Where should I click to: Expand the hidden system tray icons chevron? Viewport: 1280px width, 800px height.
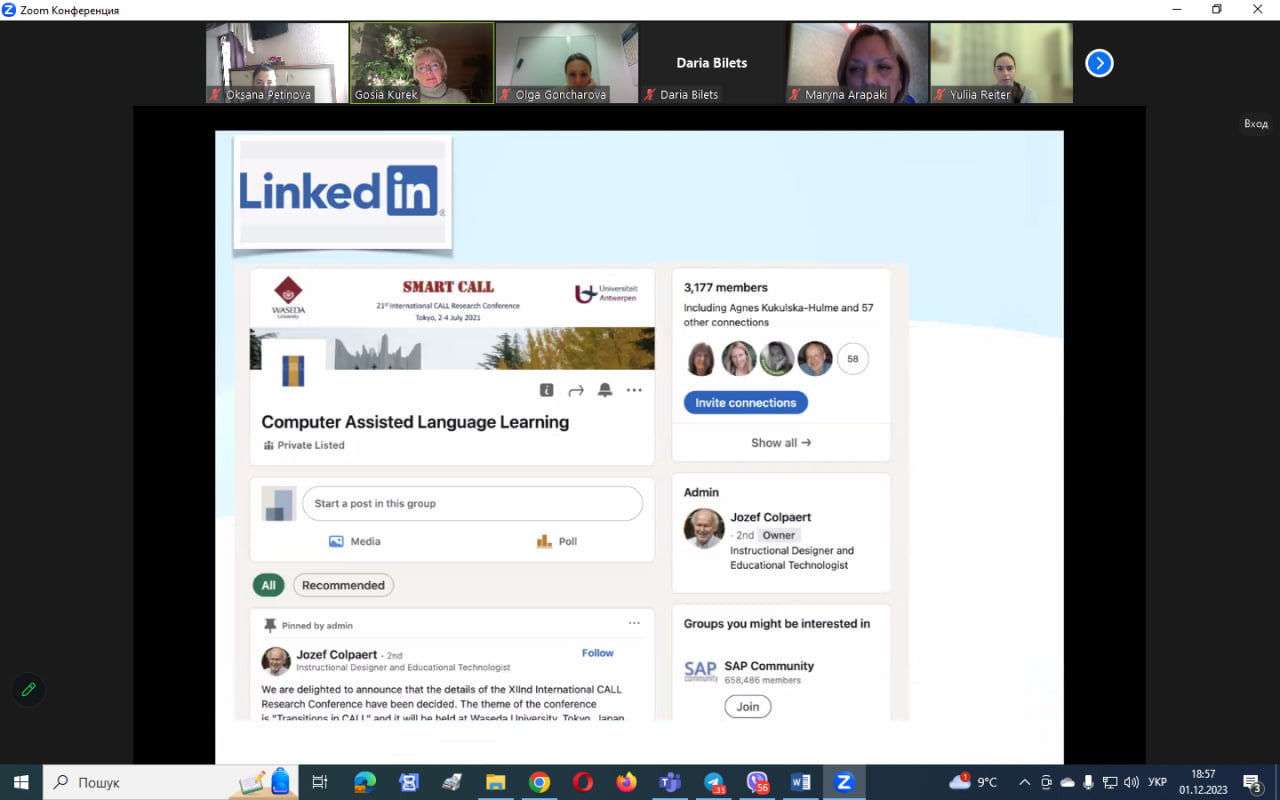click(x=1024, y=782)
